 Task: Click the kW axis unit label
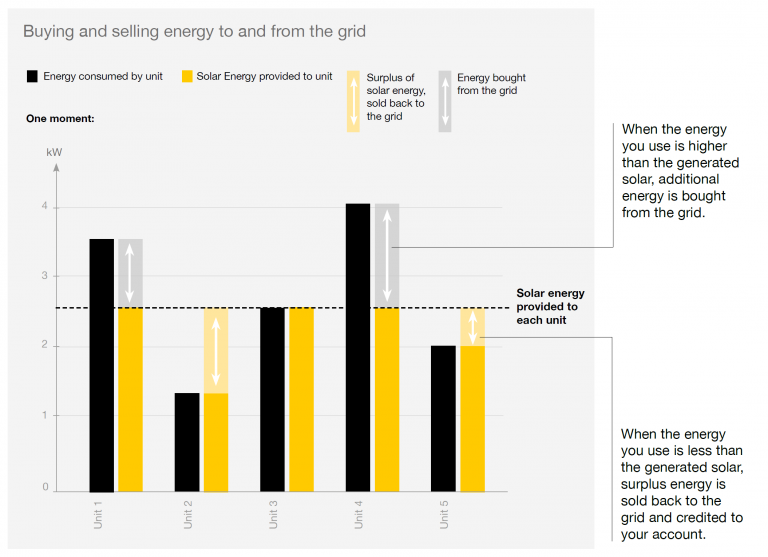click(x=54, y=152)
